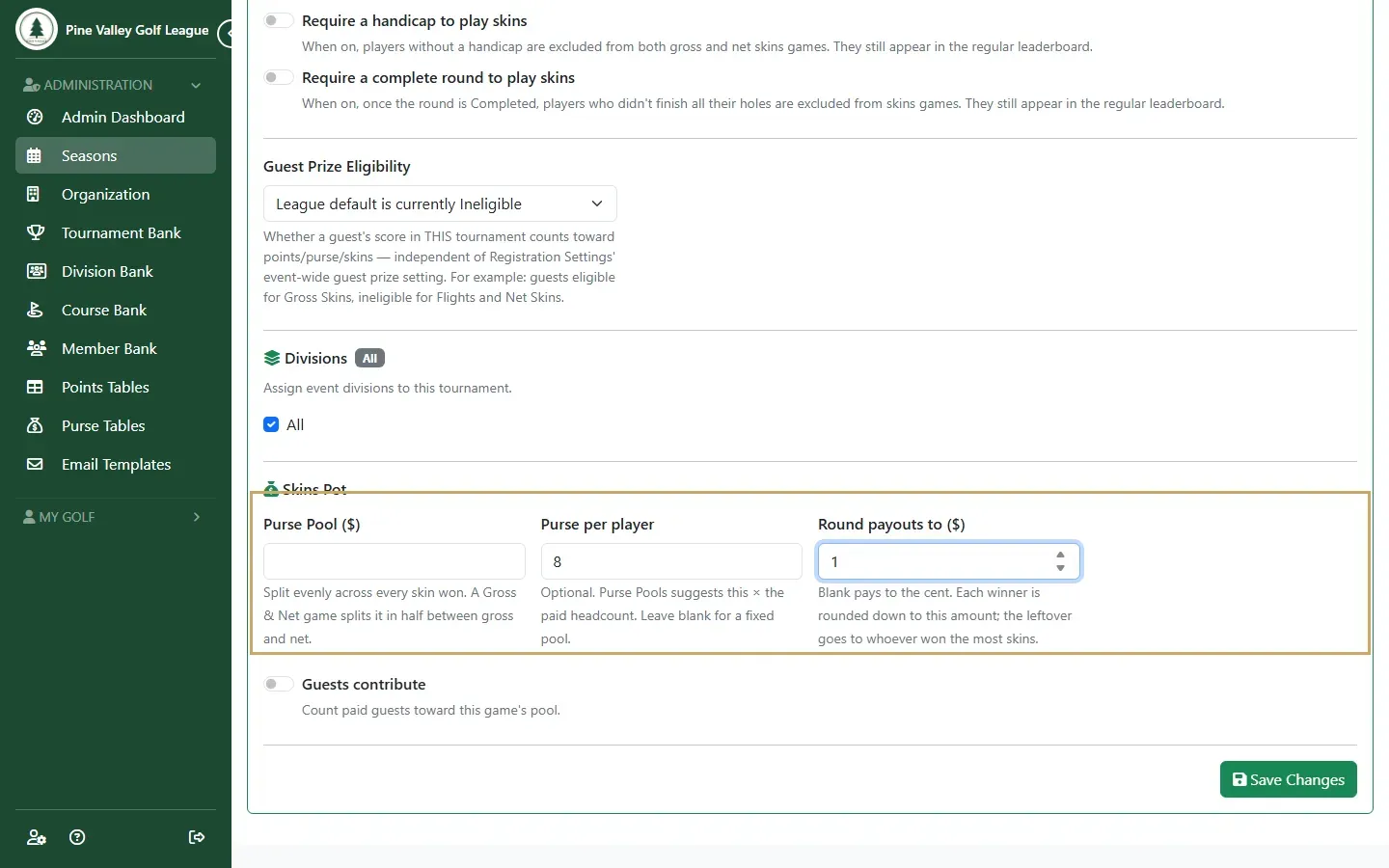Click the Course Bank golf icon
Viewport: 1389px width, 868px height.
35,310
